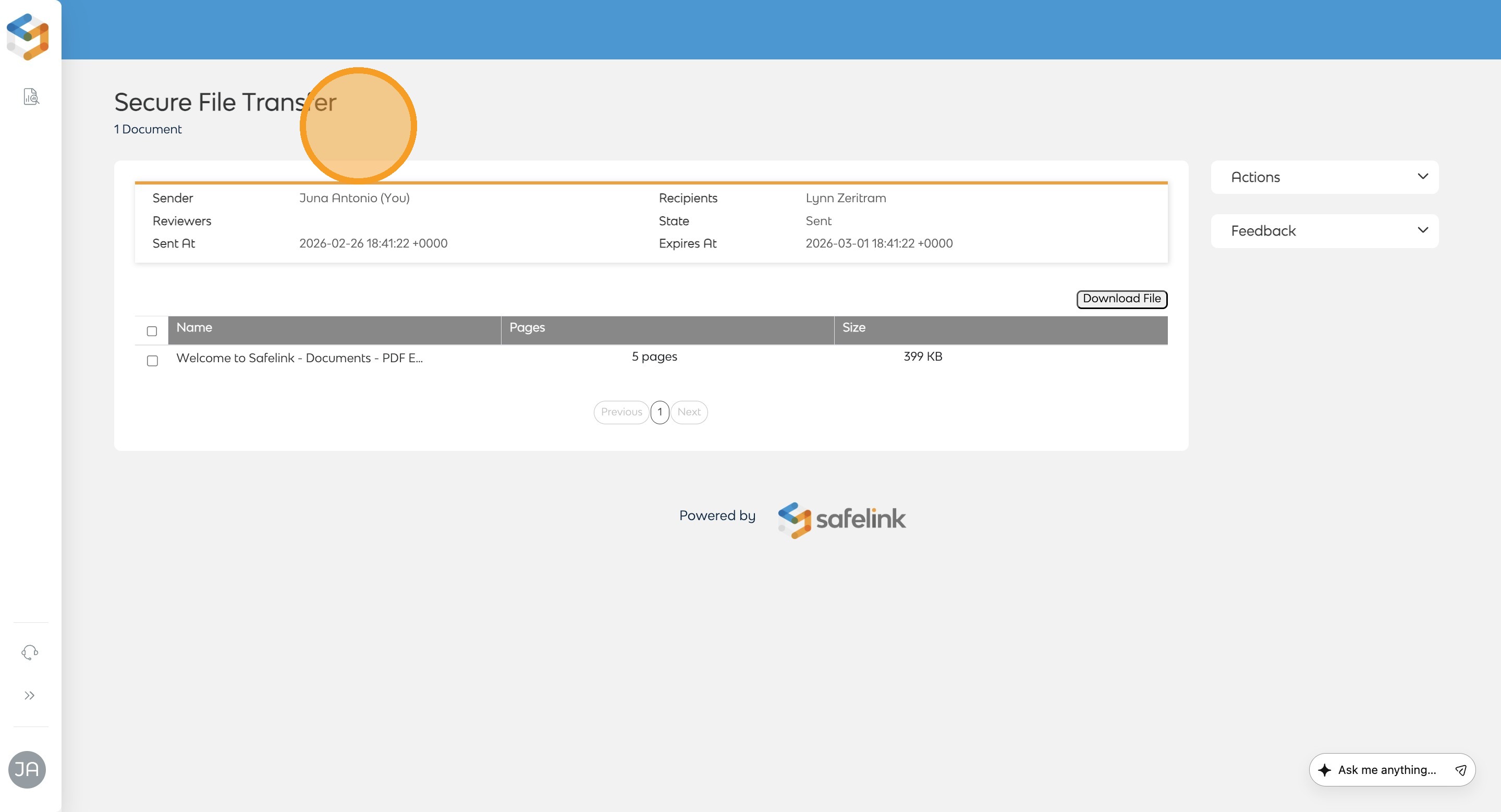This screenshot has height=812, width=1501.
Task: Open the support headset icon
Action: tap(30, 652)
